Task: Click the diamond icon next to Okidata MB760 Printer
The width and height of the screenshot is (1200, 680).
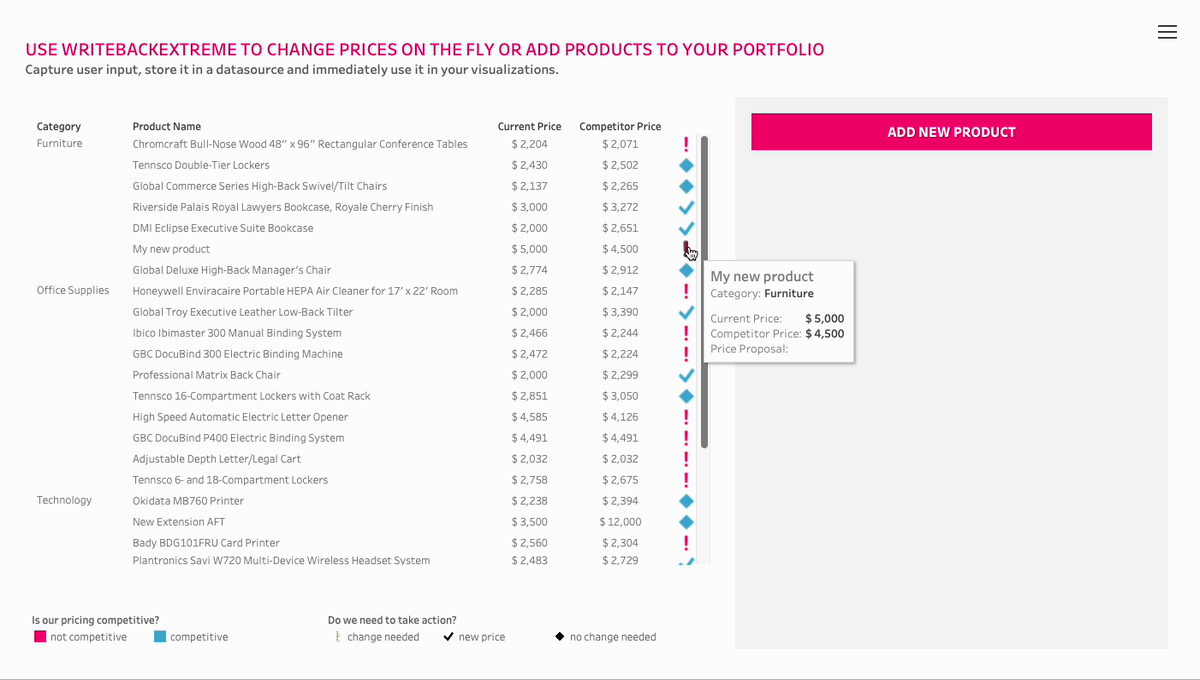Action: 686,501
